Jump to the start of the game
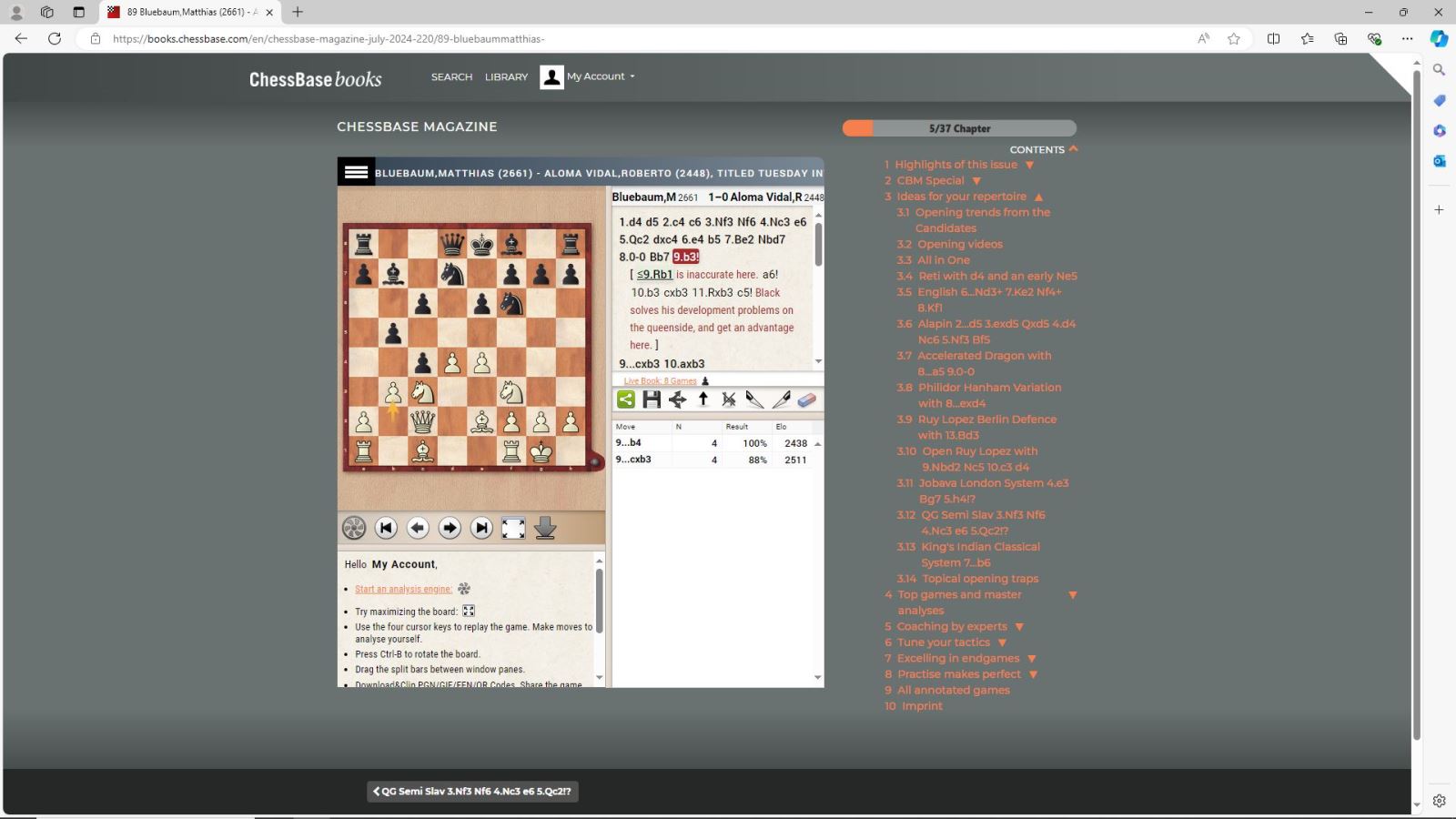This screenshot has height=819, width=1456. (386, 528)
